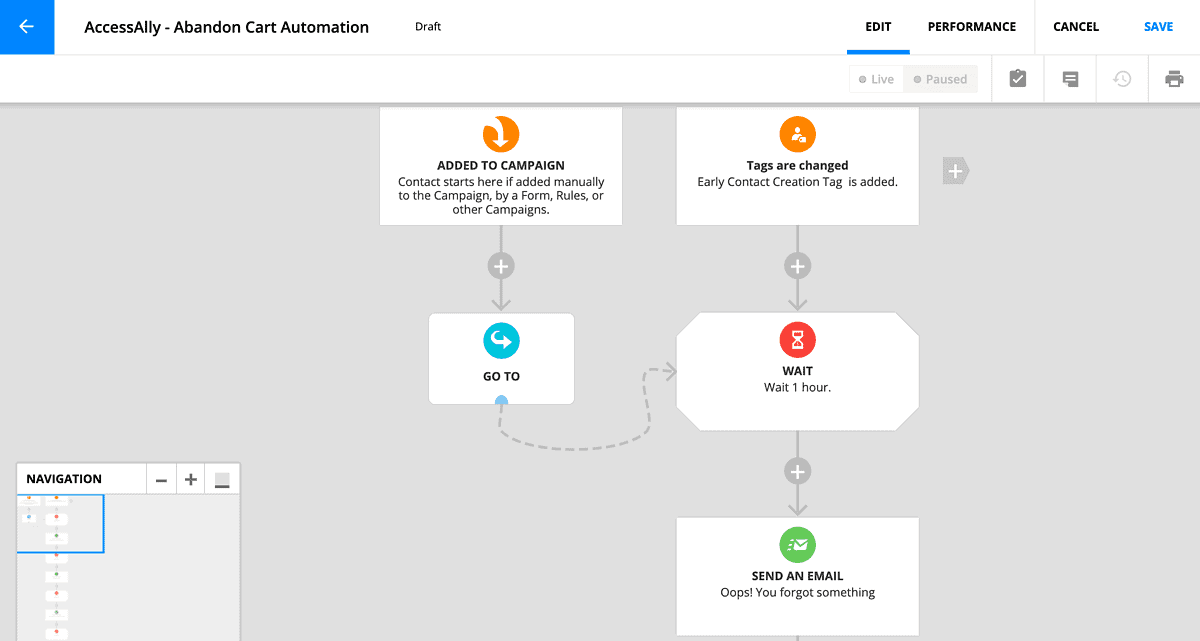Select the Added To Campaign start node
Screen dimensions: 1200x641
(x=500, y=165)
